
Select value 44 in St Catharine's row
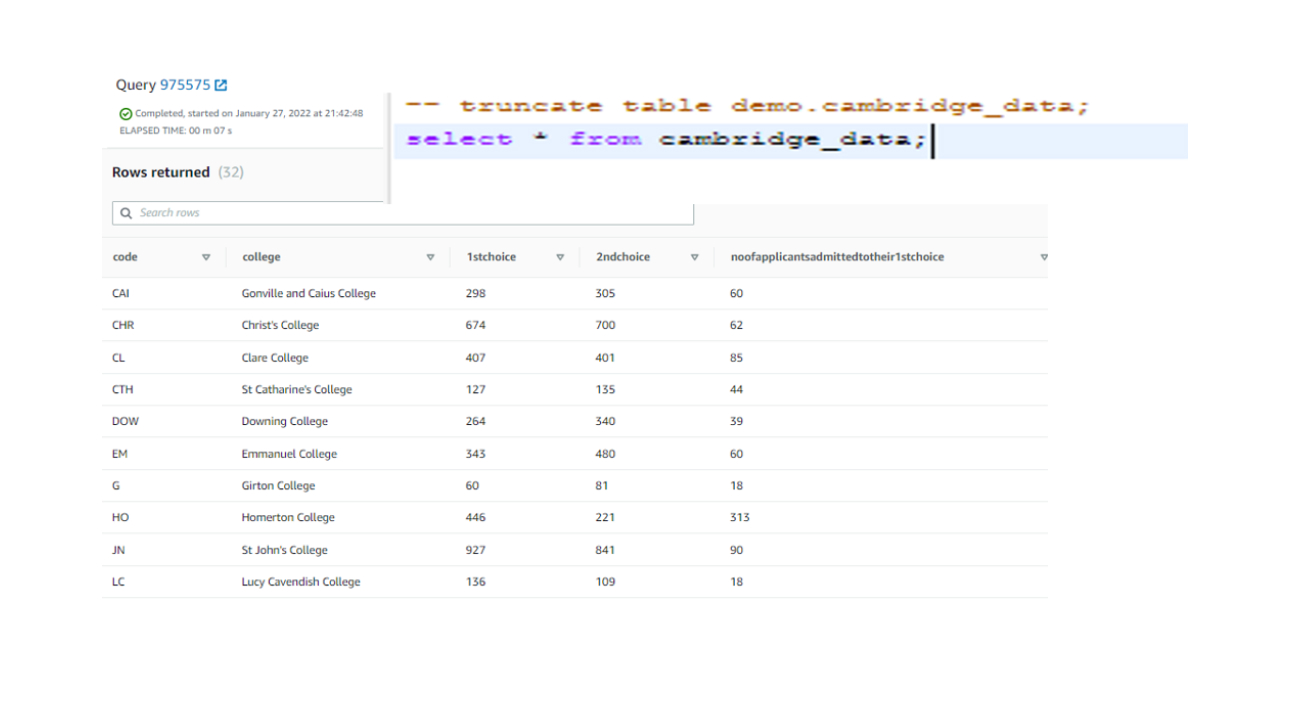point(737,390)
